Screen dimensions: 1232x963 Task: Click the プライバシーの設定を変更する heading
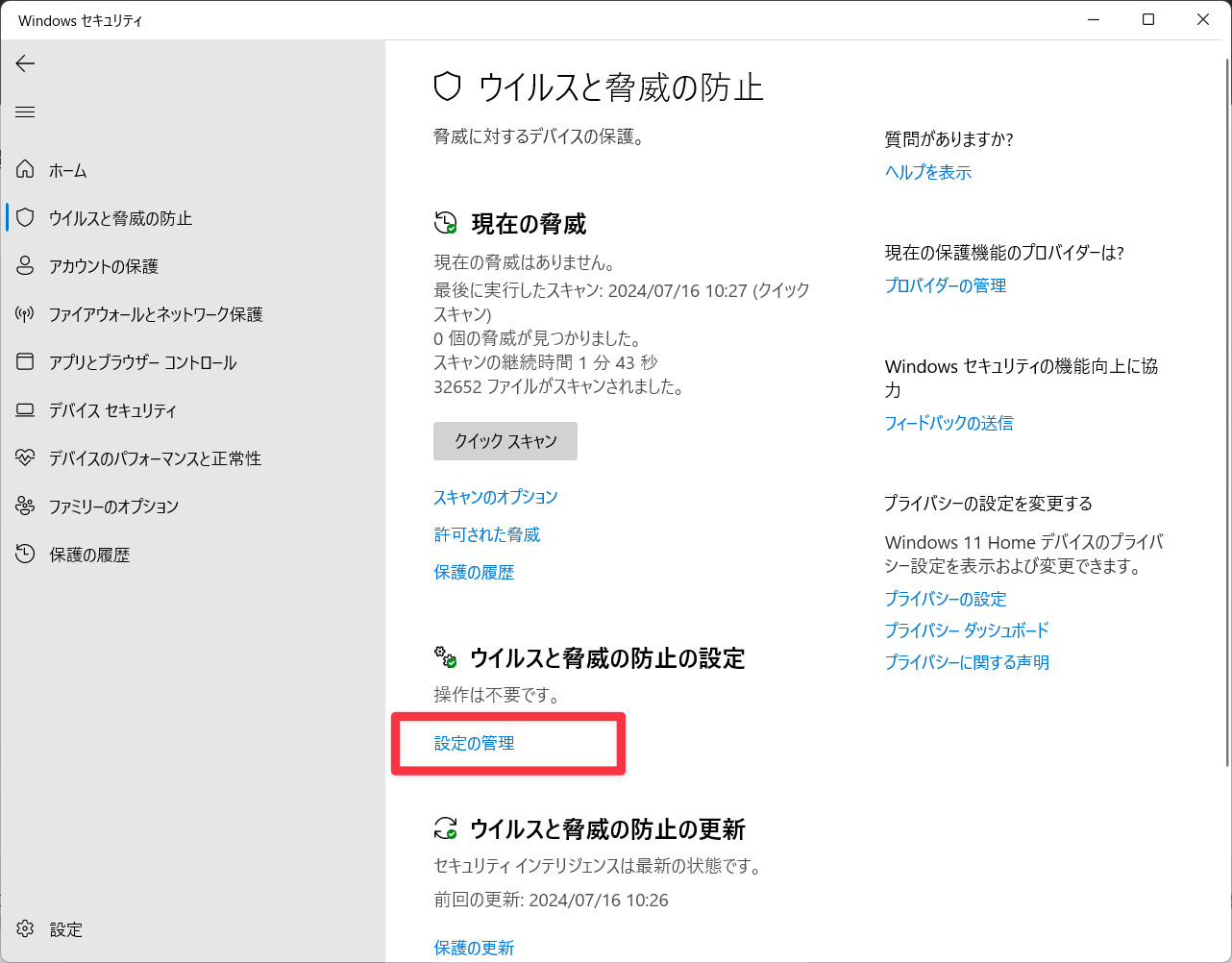[x=989, y=504]
